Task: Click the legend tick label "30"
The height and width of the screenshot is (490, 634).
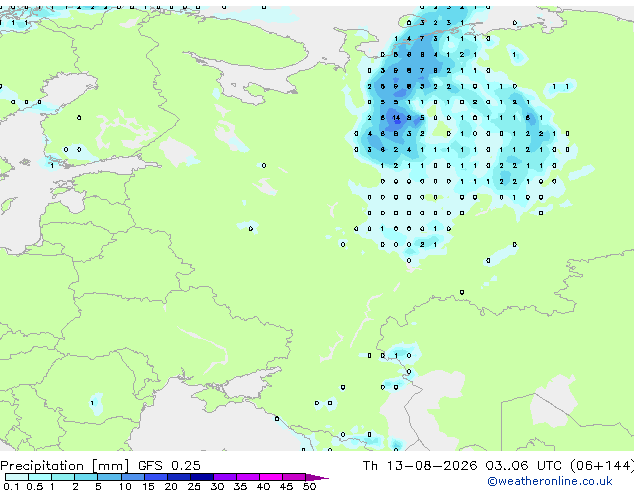Action: (x=217, y=486)
